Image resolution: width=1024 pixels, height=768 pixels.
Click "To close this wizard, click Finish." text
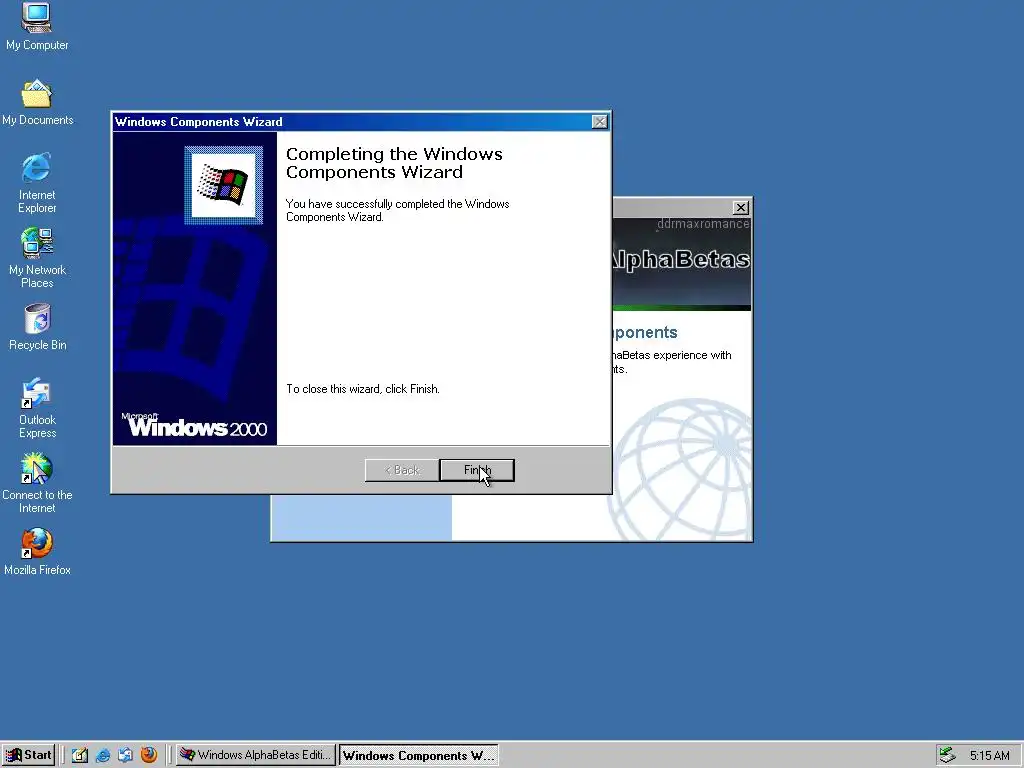[362, 389]
